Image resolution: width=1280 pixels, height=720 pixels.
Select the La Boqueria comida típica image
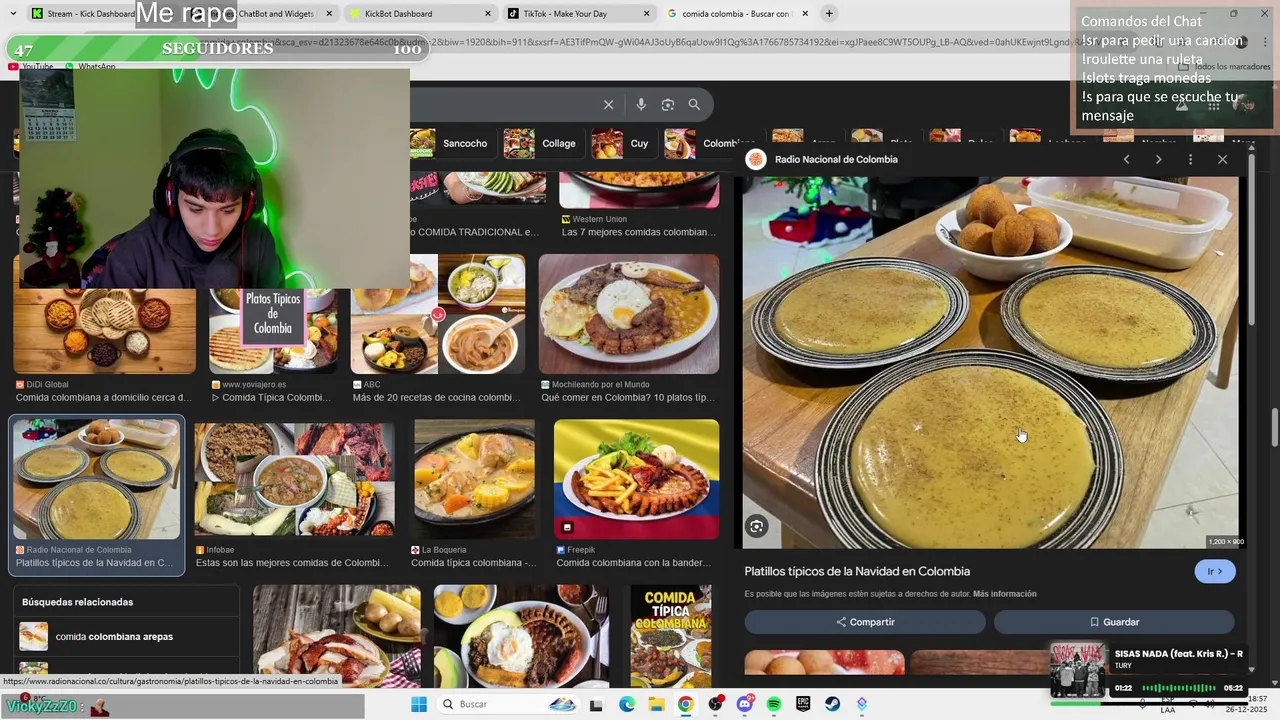[475, 478]
